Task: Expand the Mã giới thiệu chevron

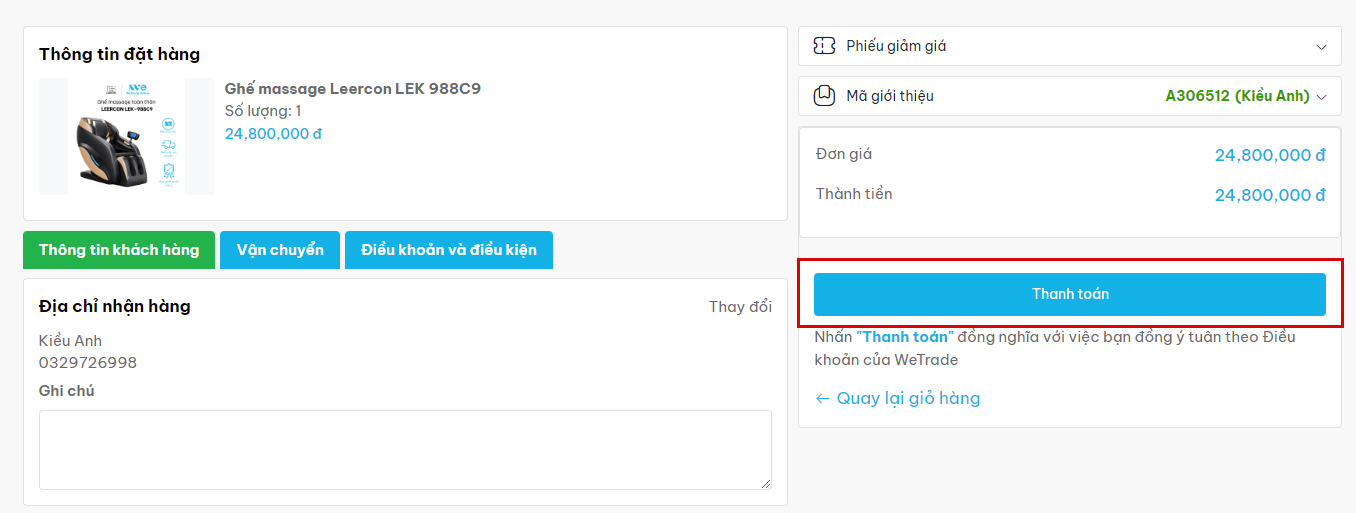Action: tap(1322, 97)
